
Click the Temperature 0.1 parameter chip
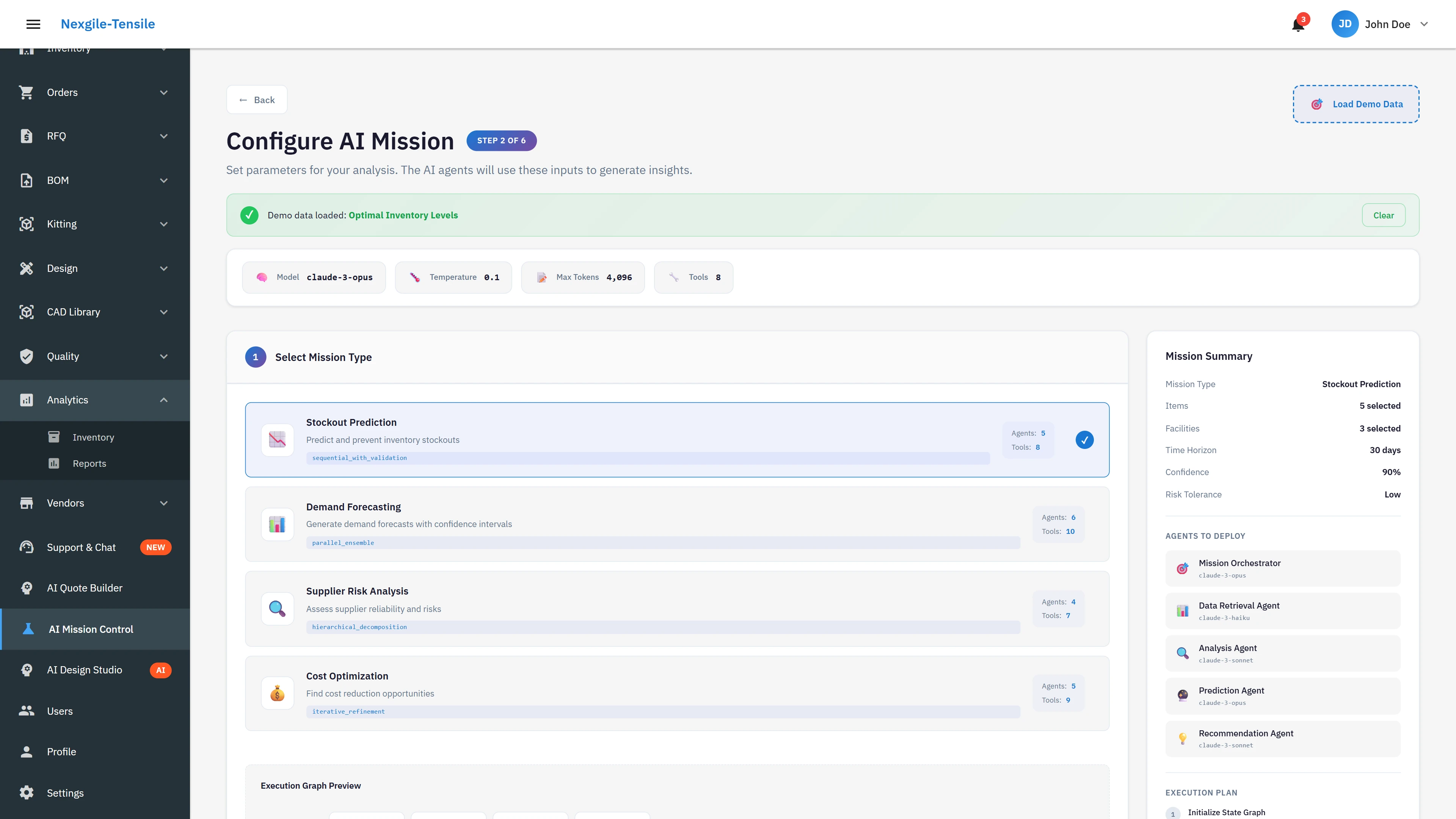click(x=453, y=277)
